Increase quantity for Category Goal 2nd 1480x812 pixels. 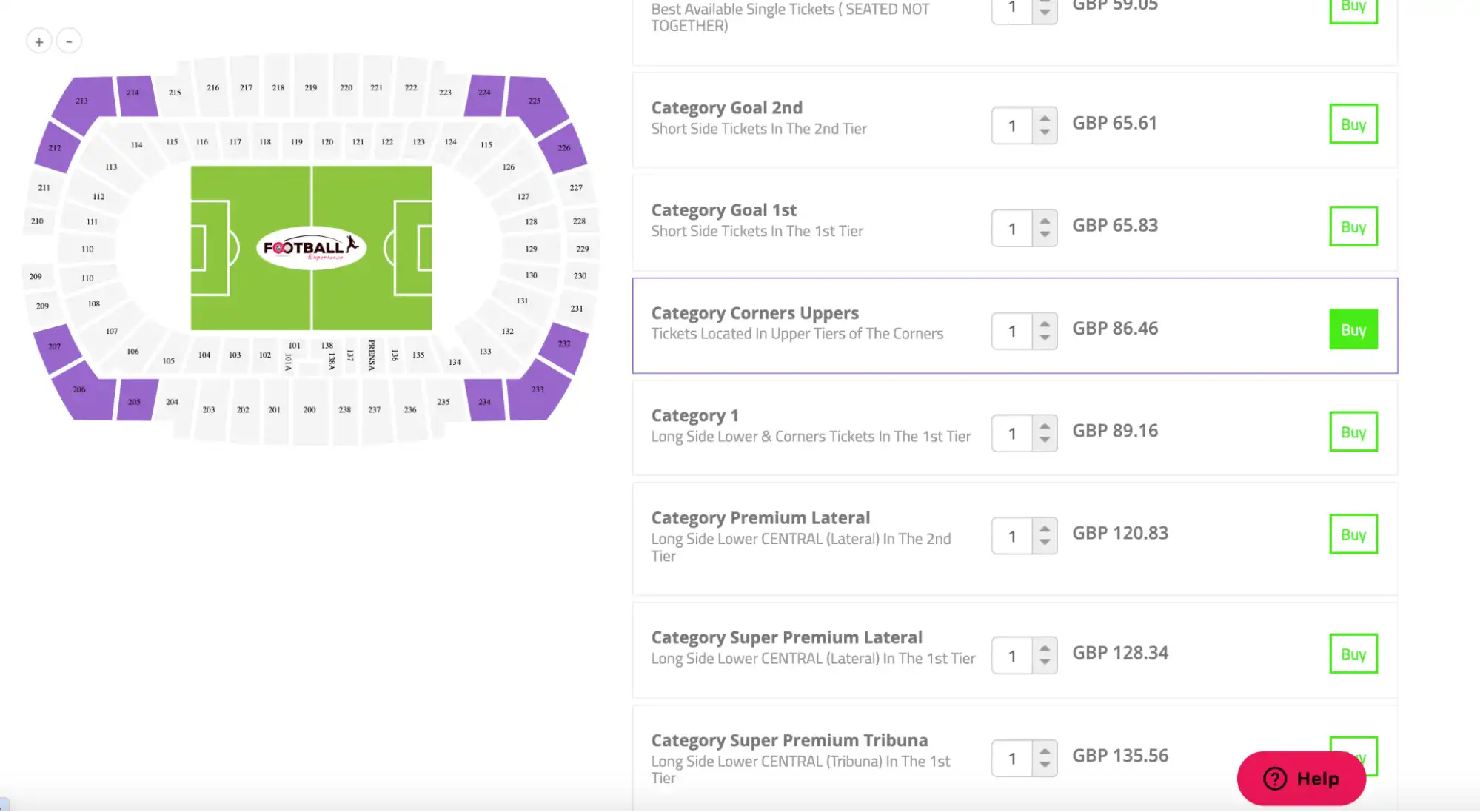(x=1045, y=118)
